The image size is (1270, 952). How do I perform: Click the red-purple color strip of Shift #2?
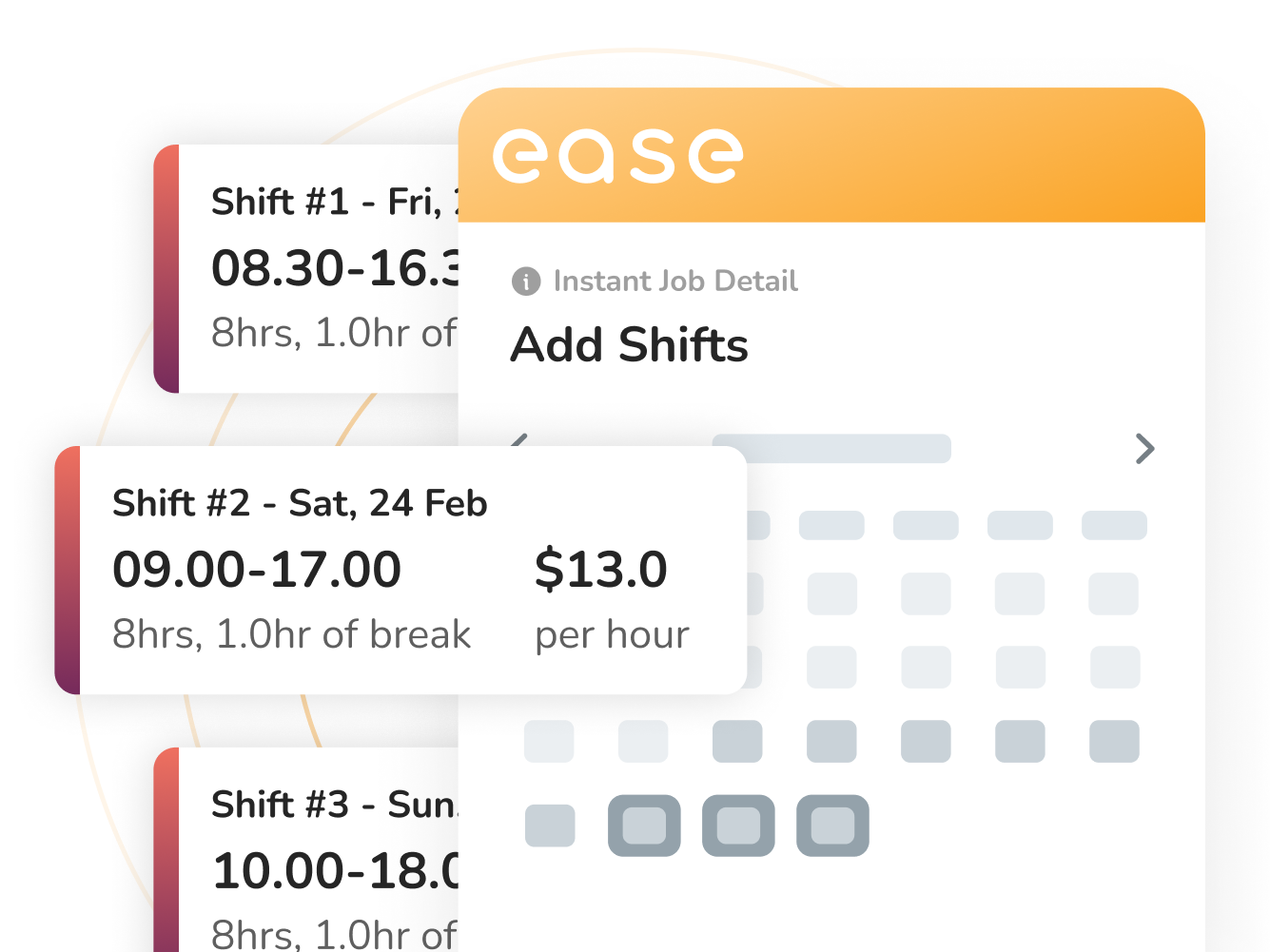click(x=68, y=570)
